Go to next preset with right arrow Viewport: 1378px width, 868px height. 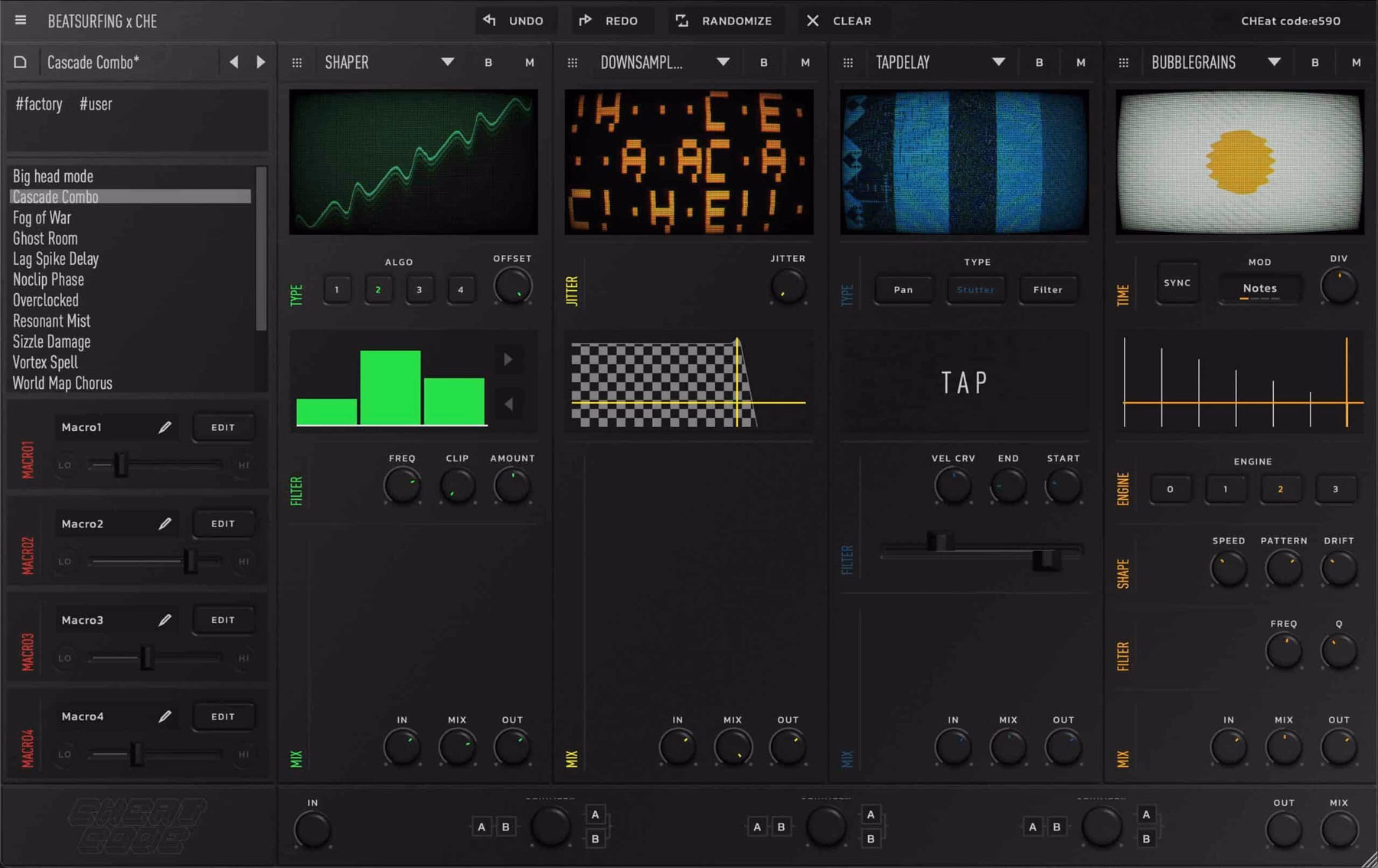click(x=261, y=62)
